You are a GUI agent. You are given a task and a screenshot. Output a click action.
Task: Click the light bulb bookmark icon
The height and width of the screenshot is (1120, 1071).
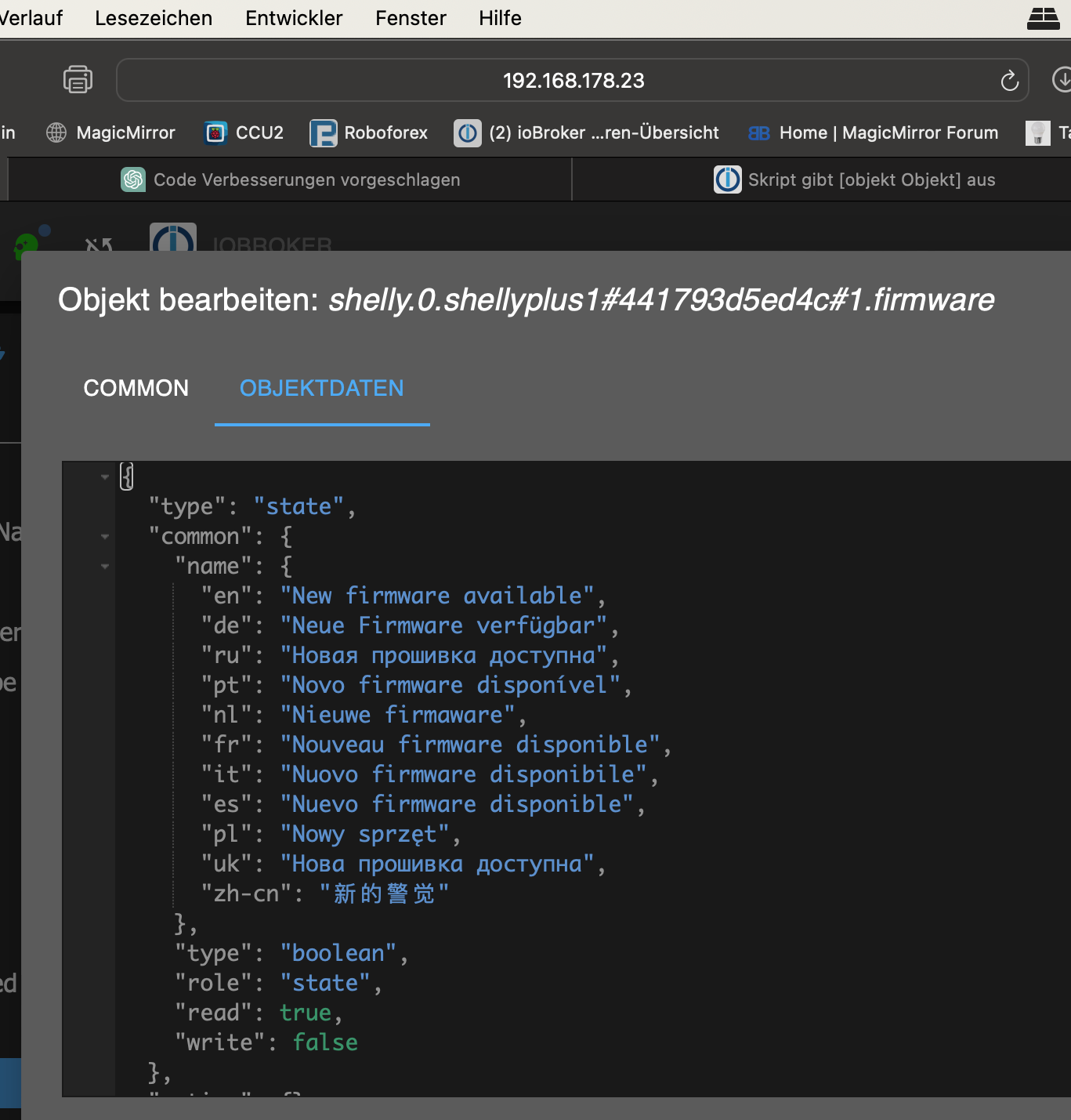pyautogui.click(x=1037, y=133)
